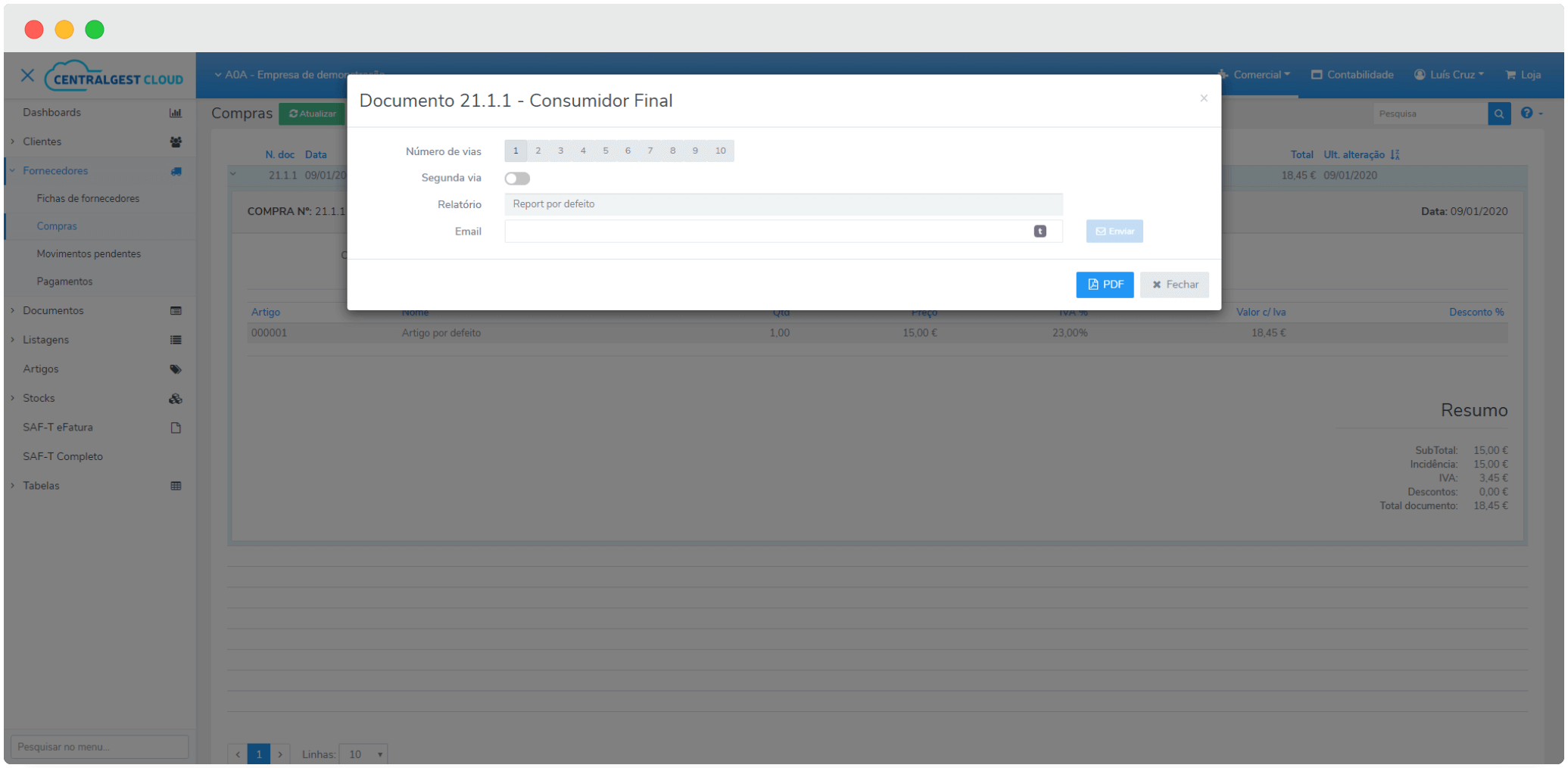Click the SAF-T eFatura file icon
Viewport: 1568px width, 768px height.
(x=176, y=428)
